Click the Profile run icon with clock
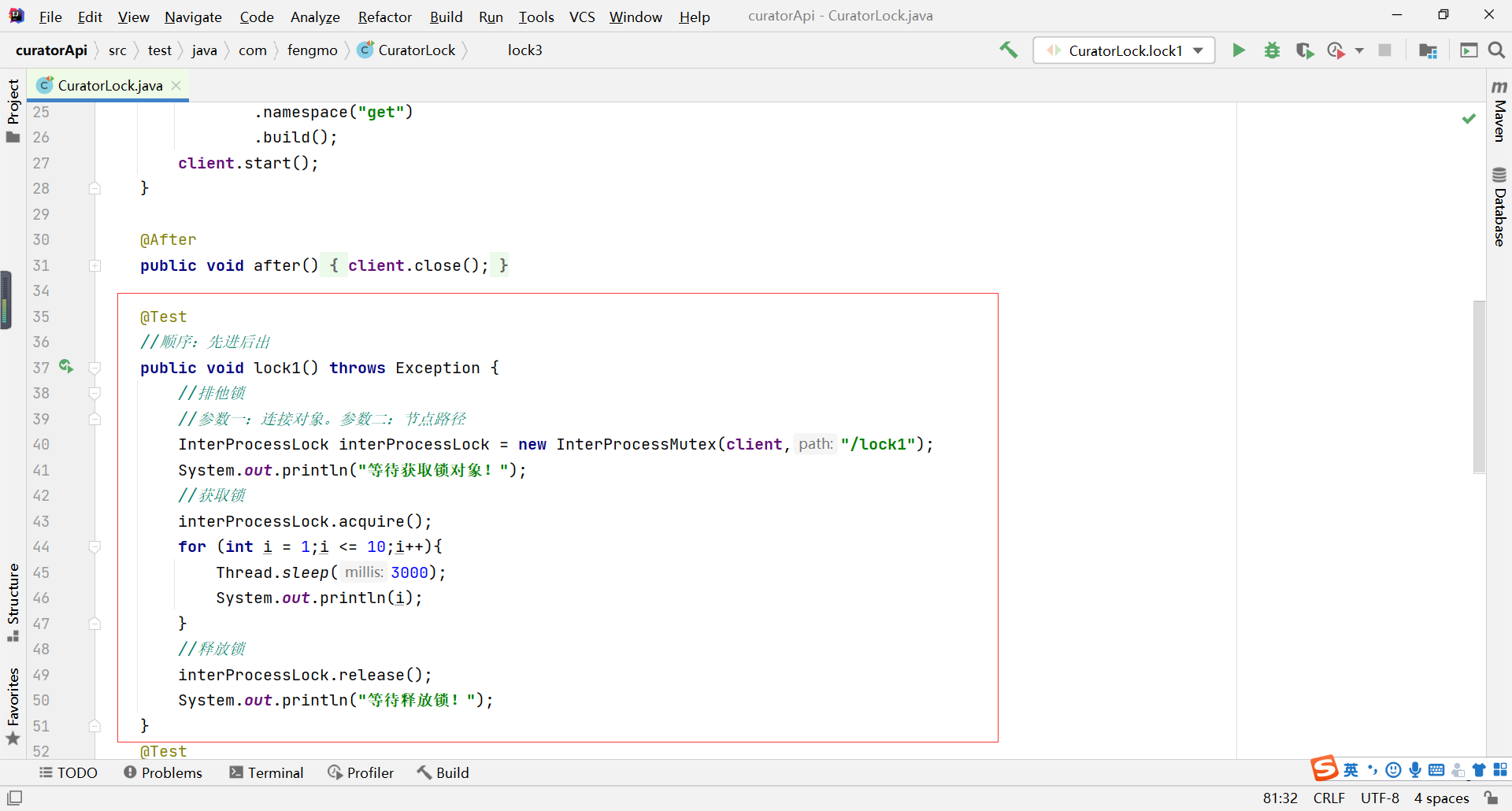 (x=1336, y=50)
